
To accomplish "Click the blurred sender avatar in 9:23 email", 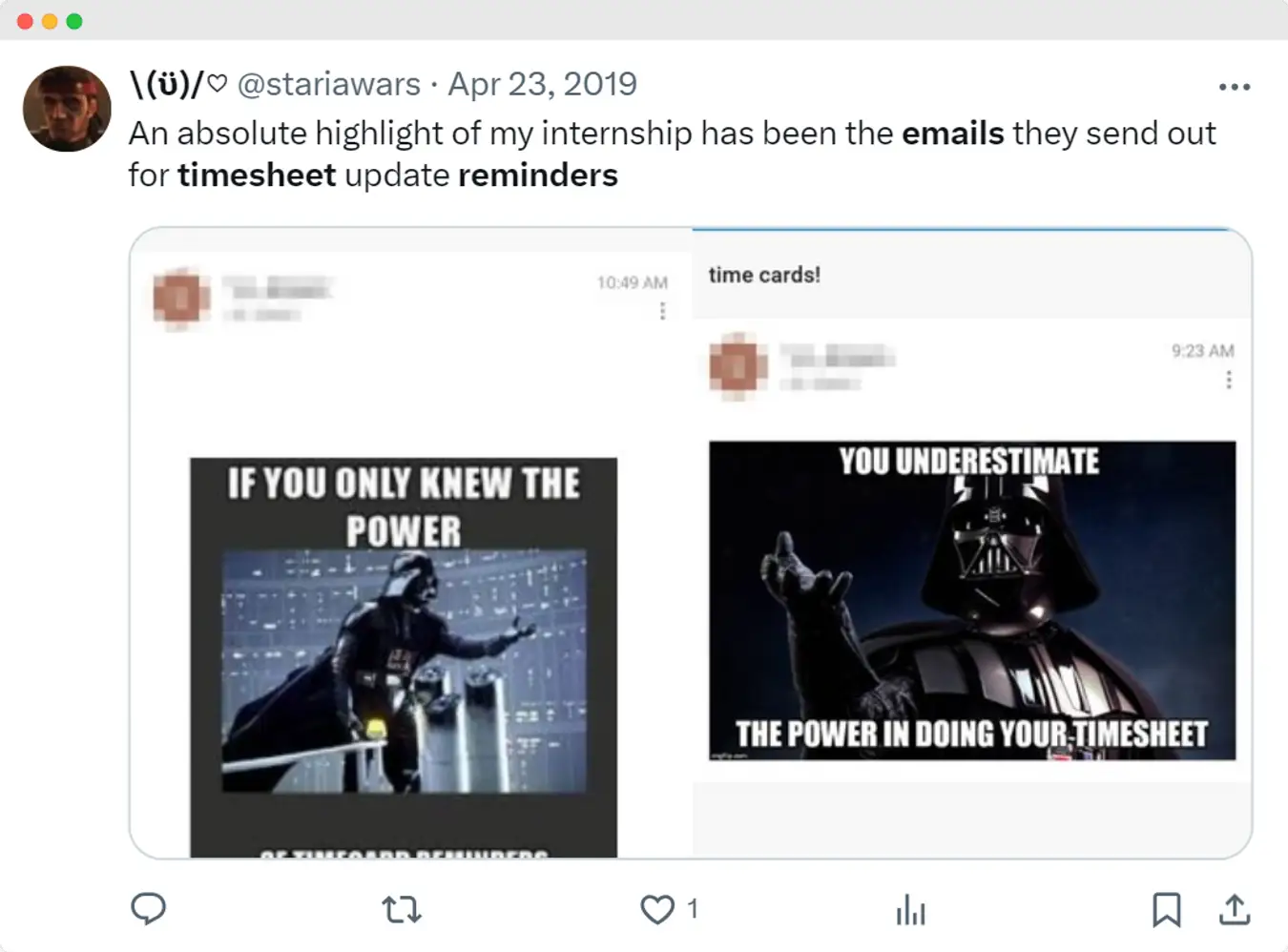I will point(738,366).
